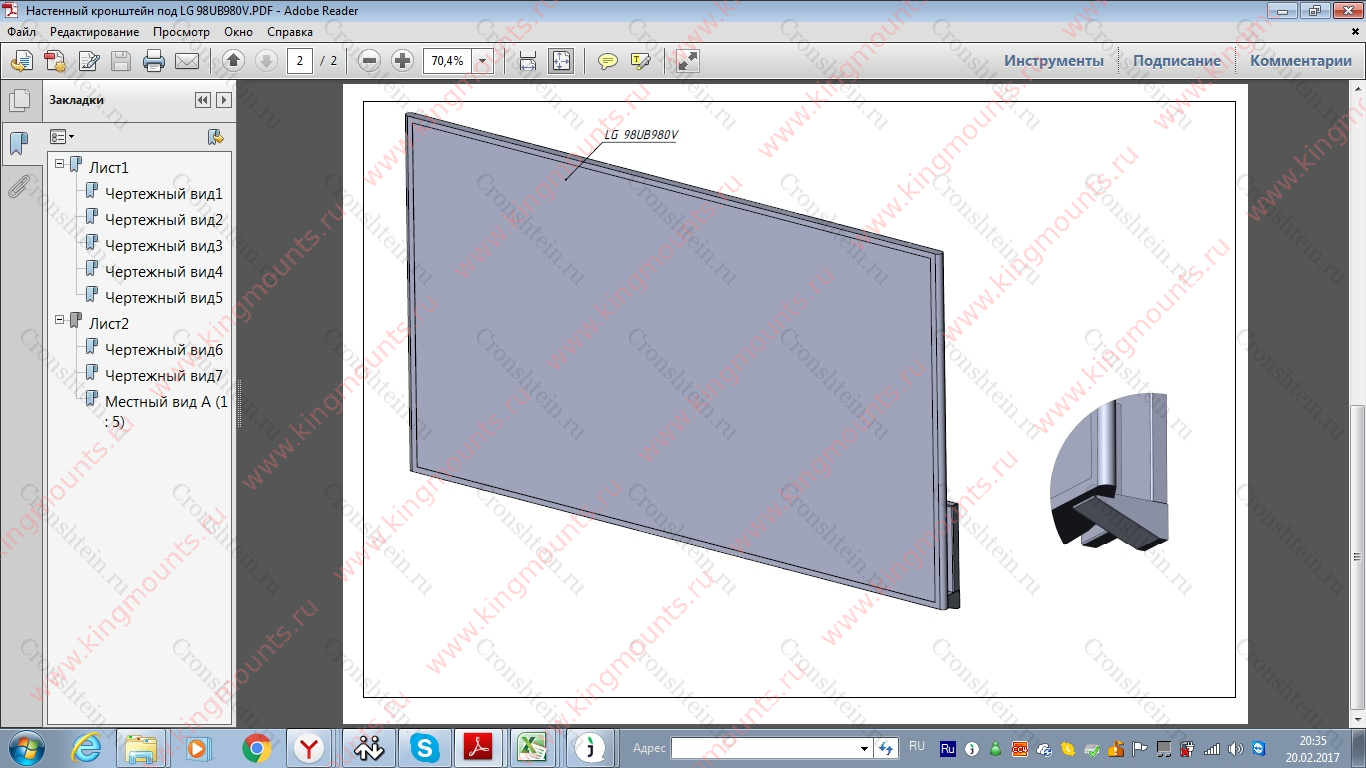This screenshot has width=1366, height=768.
Task: Open the Комментарии pane
Action: coord(1300,61)
